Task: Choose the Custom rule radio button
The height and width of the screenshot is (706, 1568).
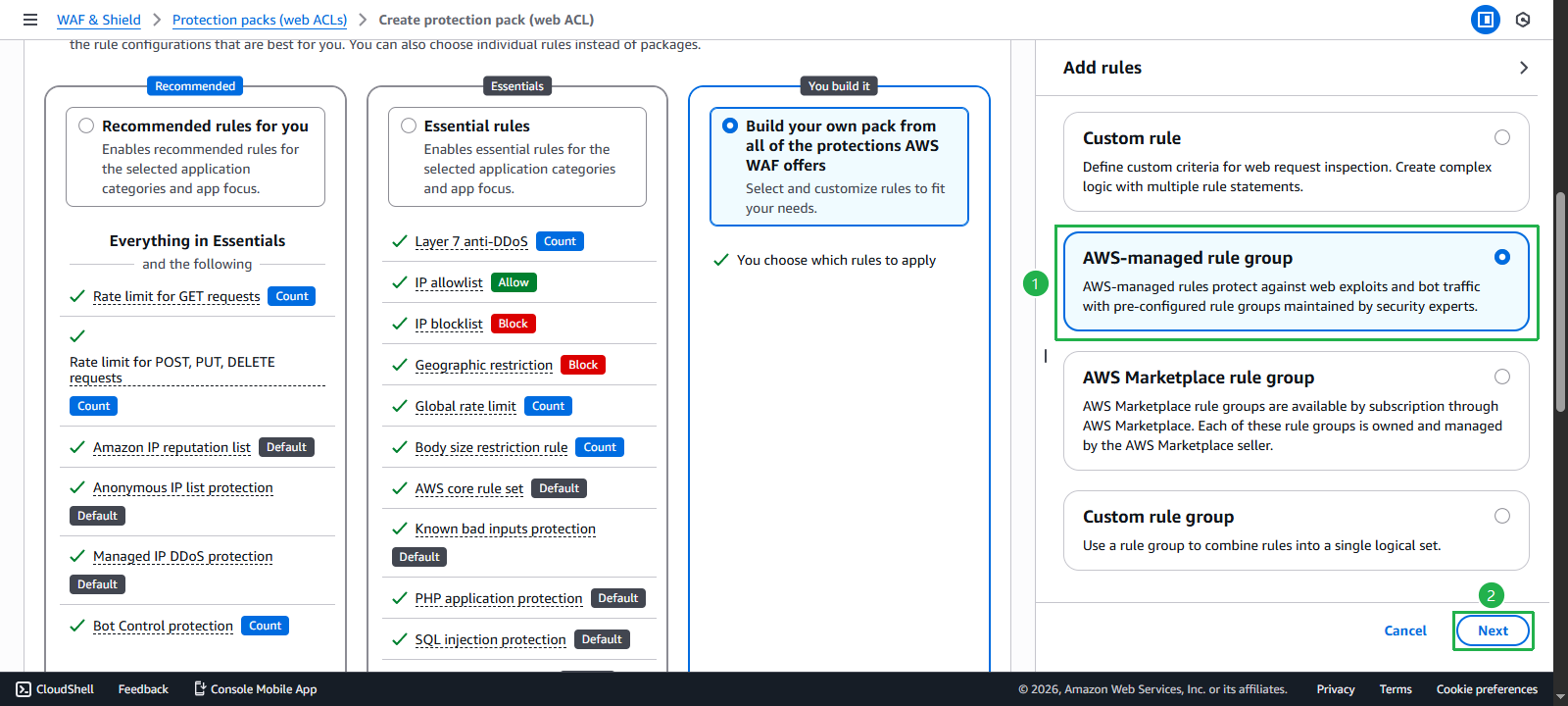Action: 1502,137
